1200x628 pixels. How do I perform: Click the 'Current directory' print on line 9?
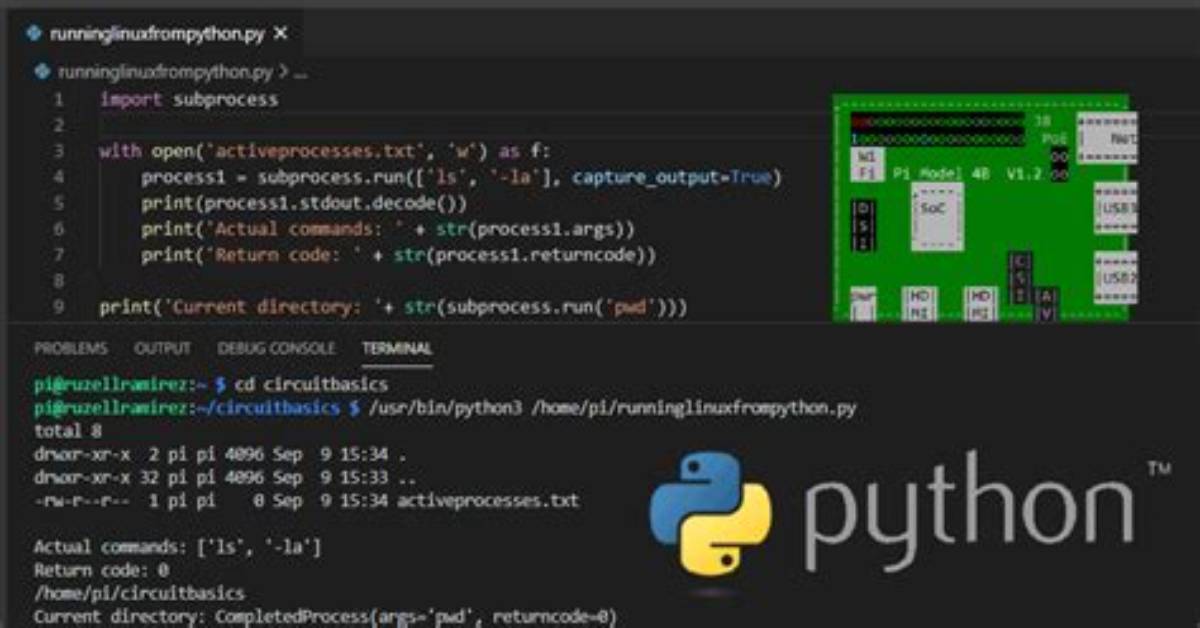pyautogui.click(x=393, y=307)
